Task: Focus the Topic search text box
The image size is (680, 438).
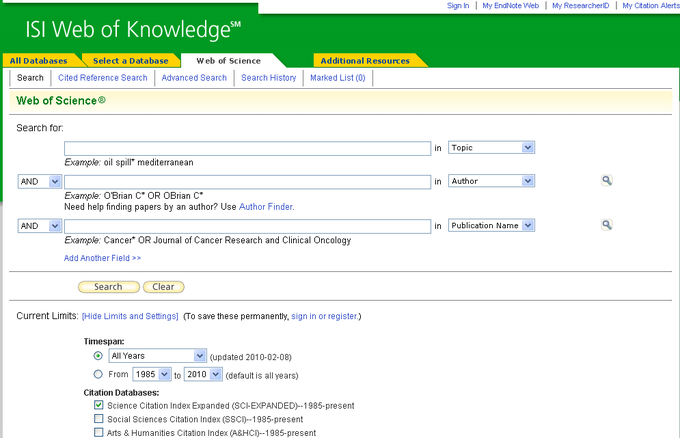Action: point(248,148)
